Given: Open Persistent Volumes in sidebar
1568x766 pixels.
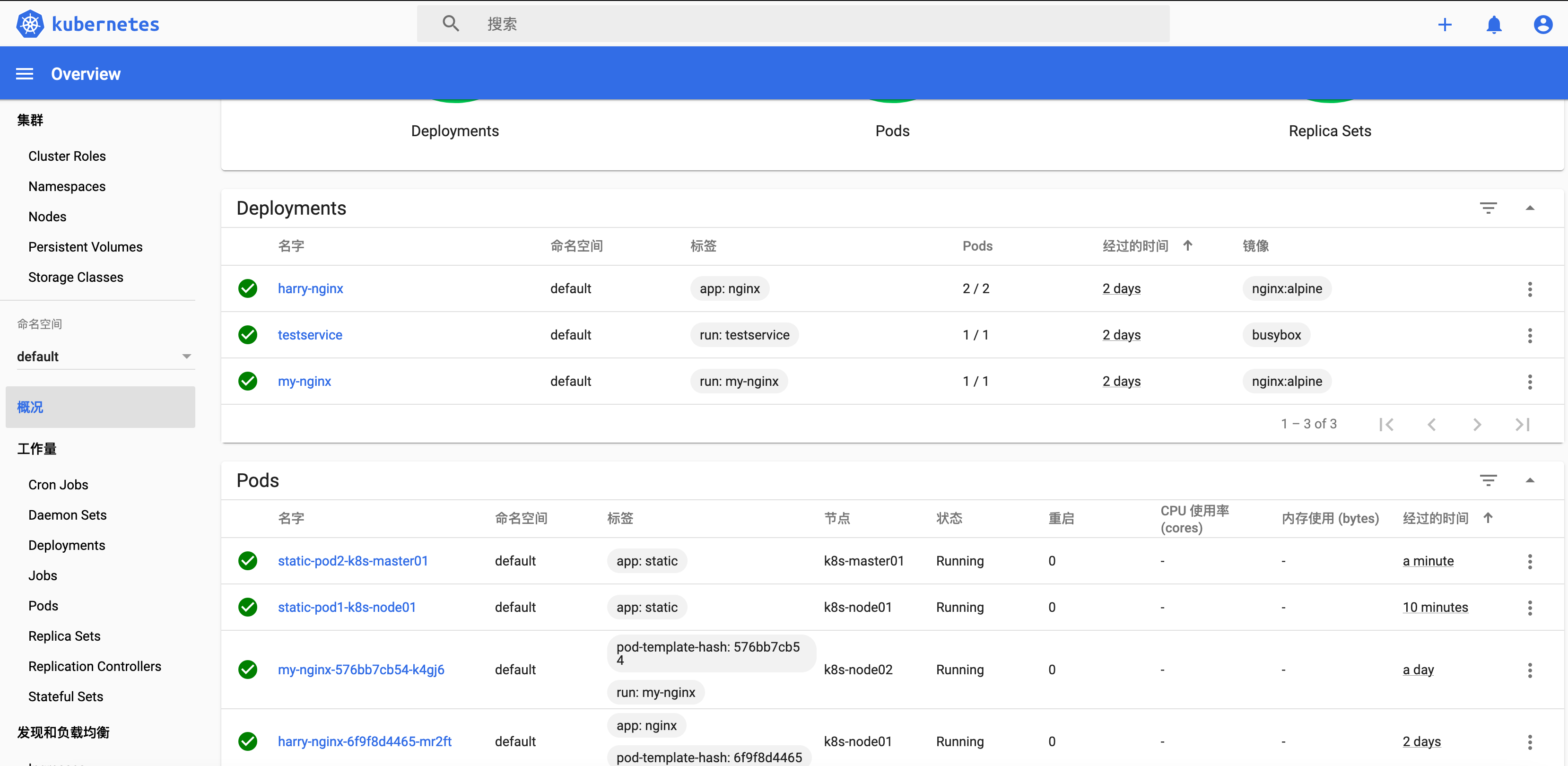Looking at the screenshot, I should (85, 247).
